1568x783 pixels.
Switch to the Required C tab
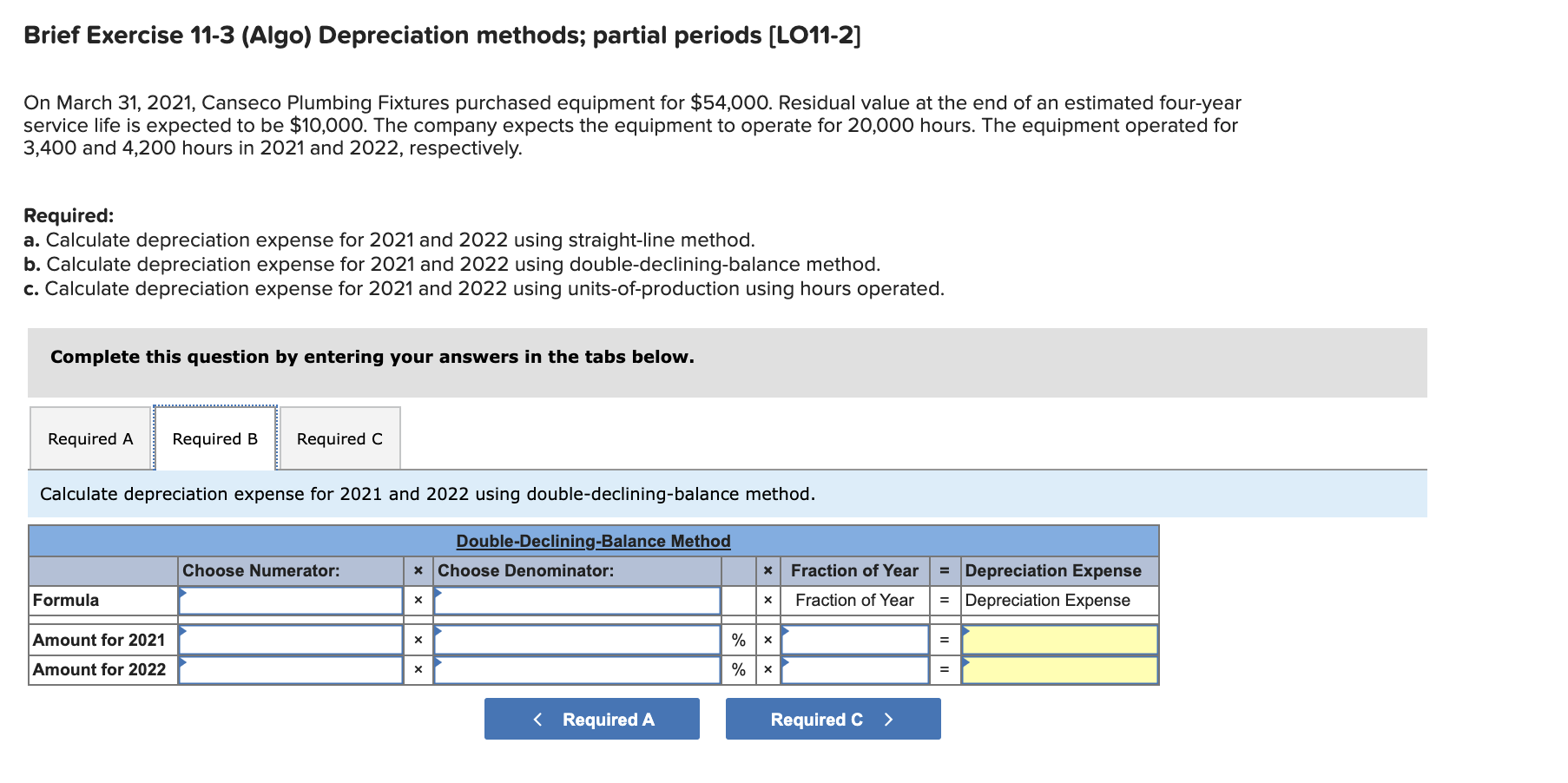[339, 438]
